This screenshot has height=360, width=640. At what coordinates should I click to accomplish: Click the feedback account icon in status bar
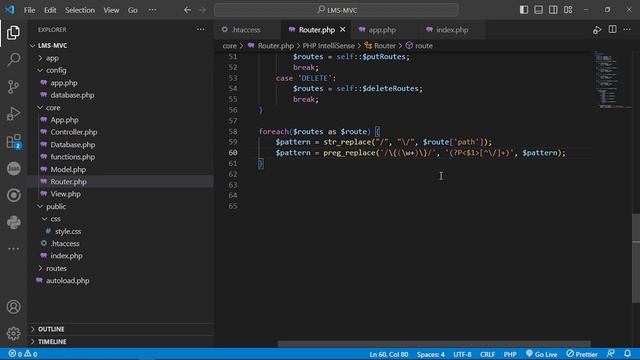pos(611,353)
